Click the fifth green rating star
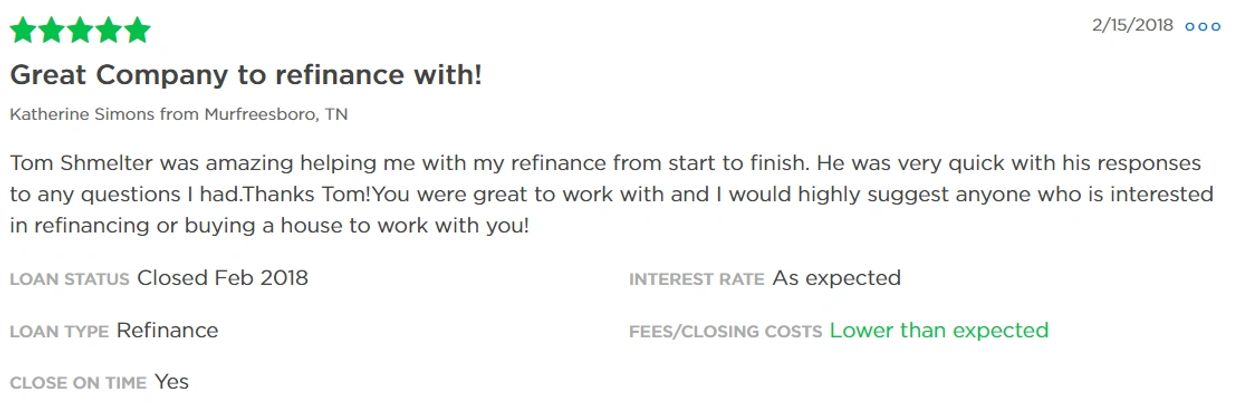Image resolution: width=1240 pixels, height=406 pixels. click(136, 31)
